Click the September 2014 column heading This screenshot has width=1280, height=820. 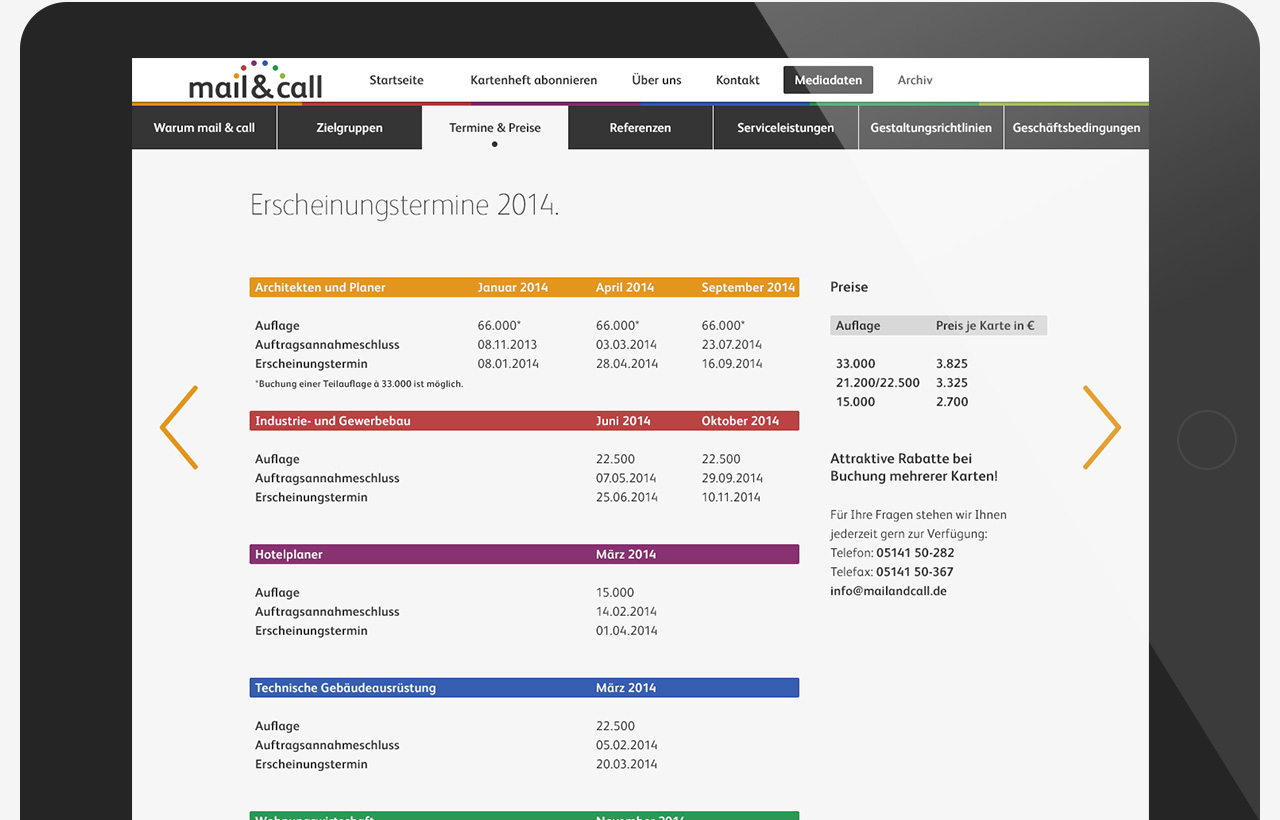tap(748, 287)
